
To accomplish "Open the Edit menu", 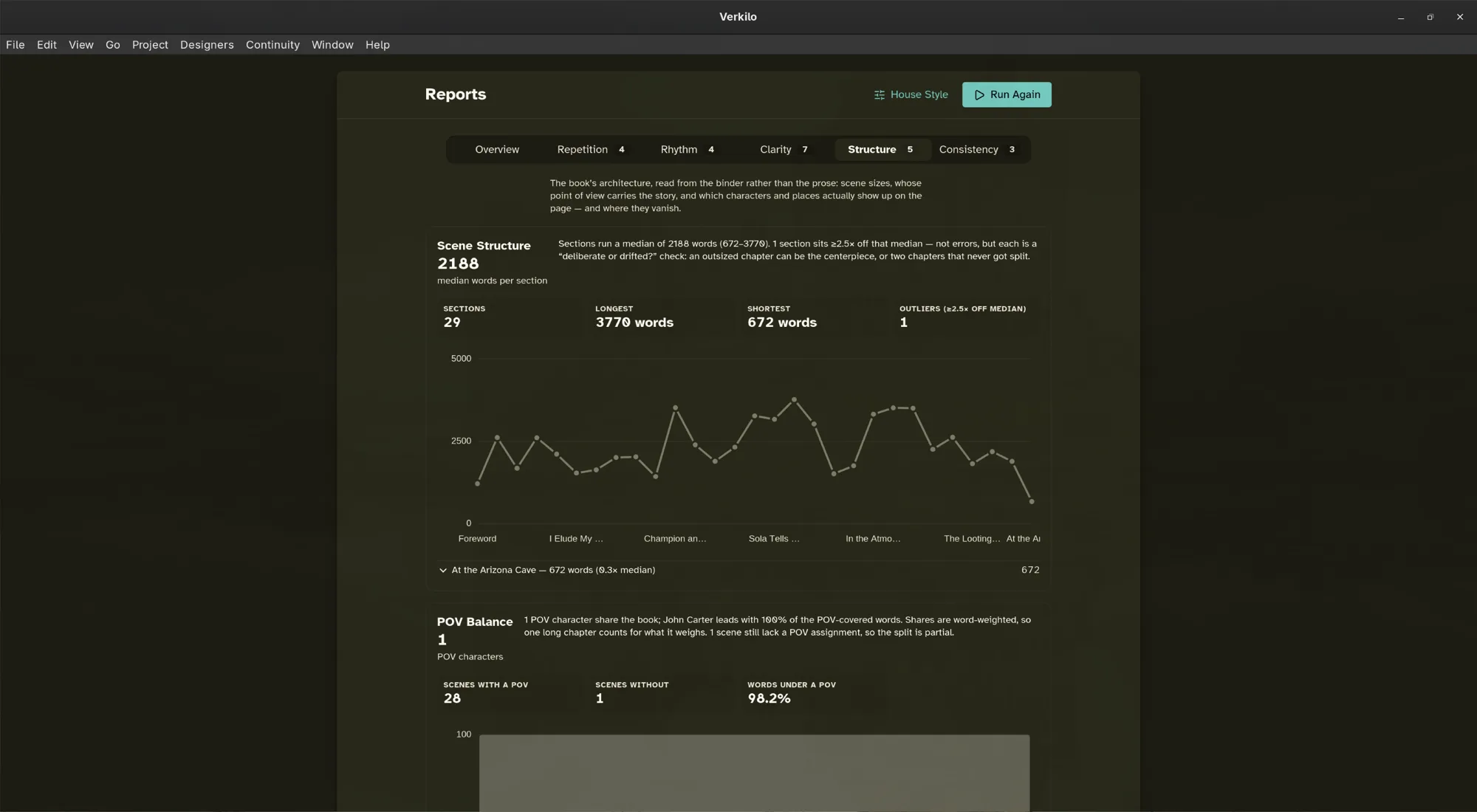I will [x=47, y=45].
